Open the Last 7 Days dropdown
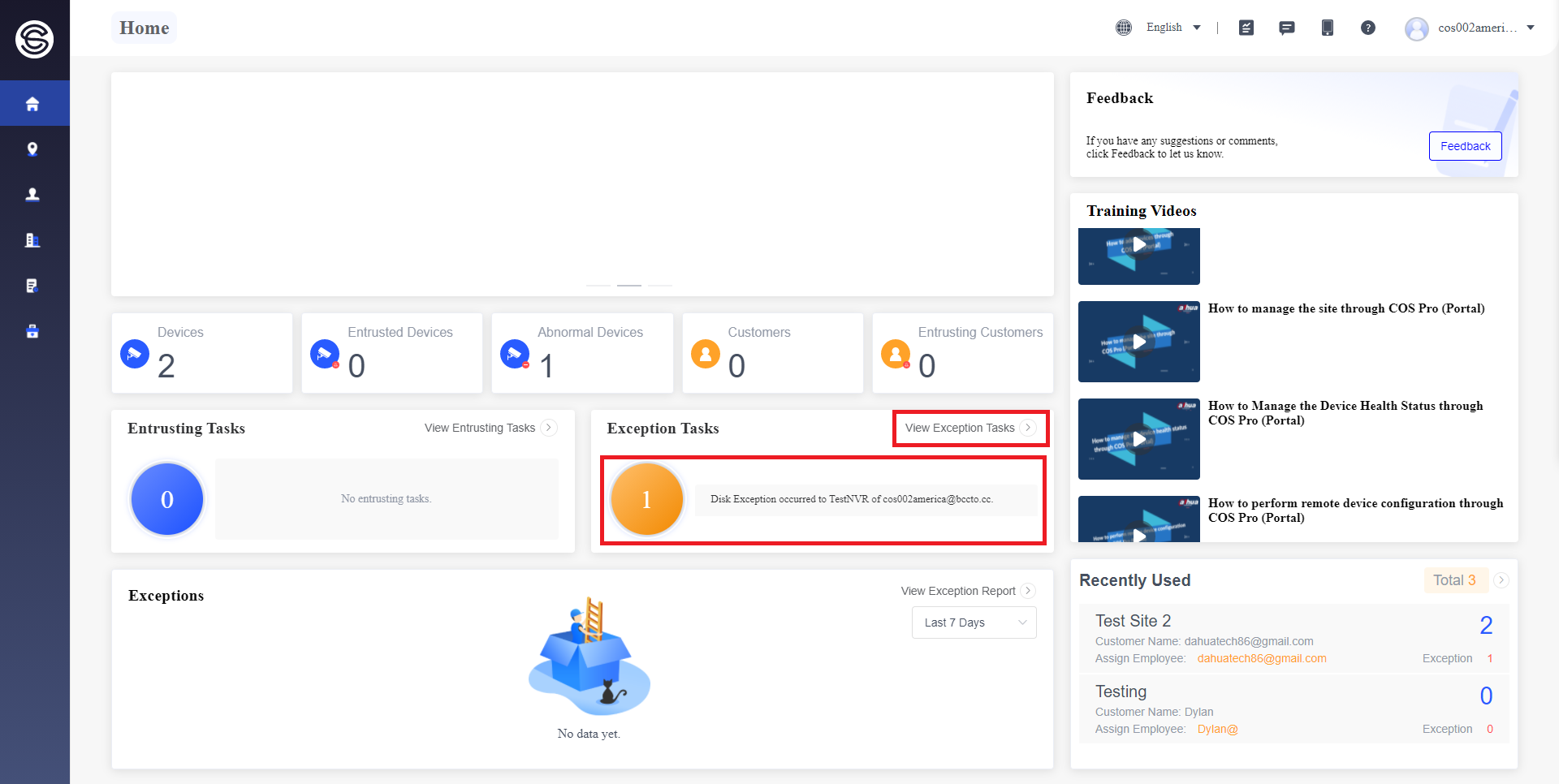Image resolution: width=1559 pixels, height=784 pixels. click(974, 622)
